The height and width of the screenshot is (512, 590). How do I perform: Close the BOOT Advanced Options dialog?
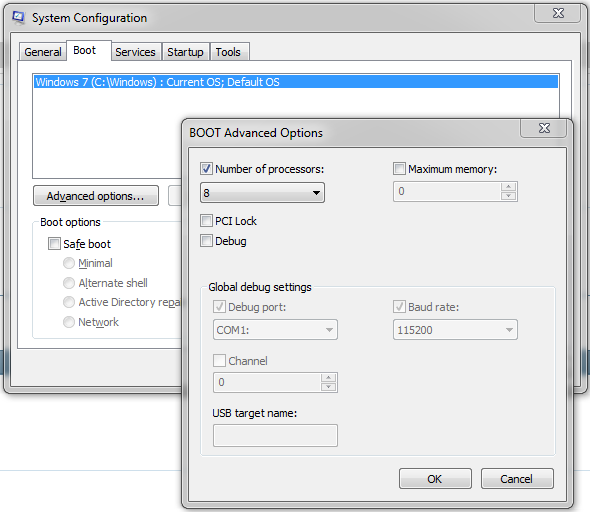tap(544, 128)
